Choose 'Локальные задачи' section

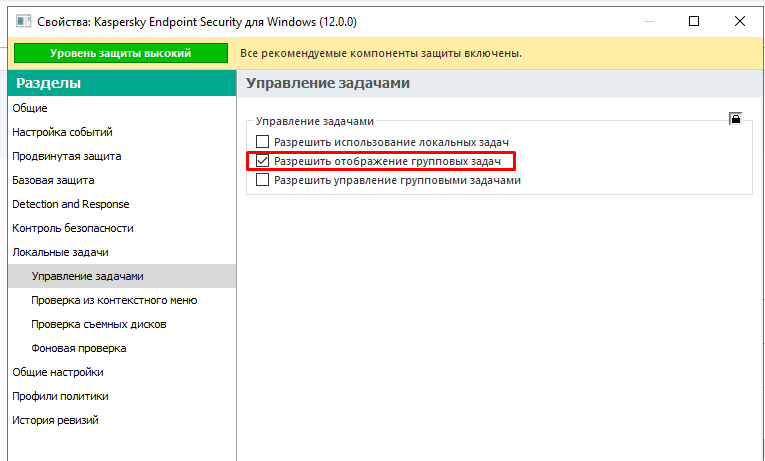tap(122, 252)
